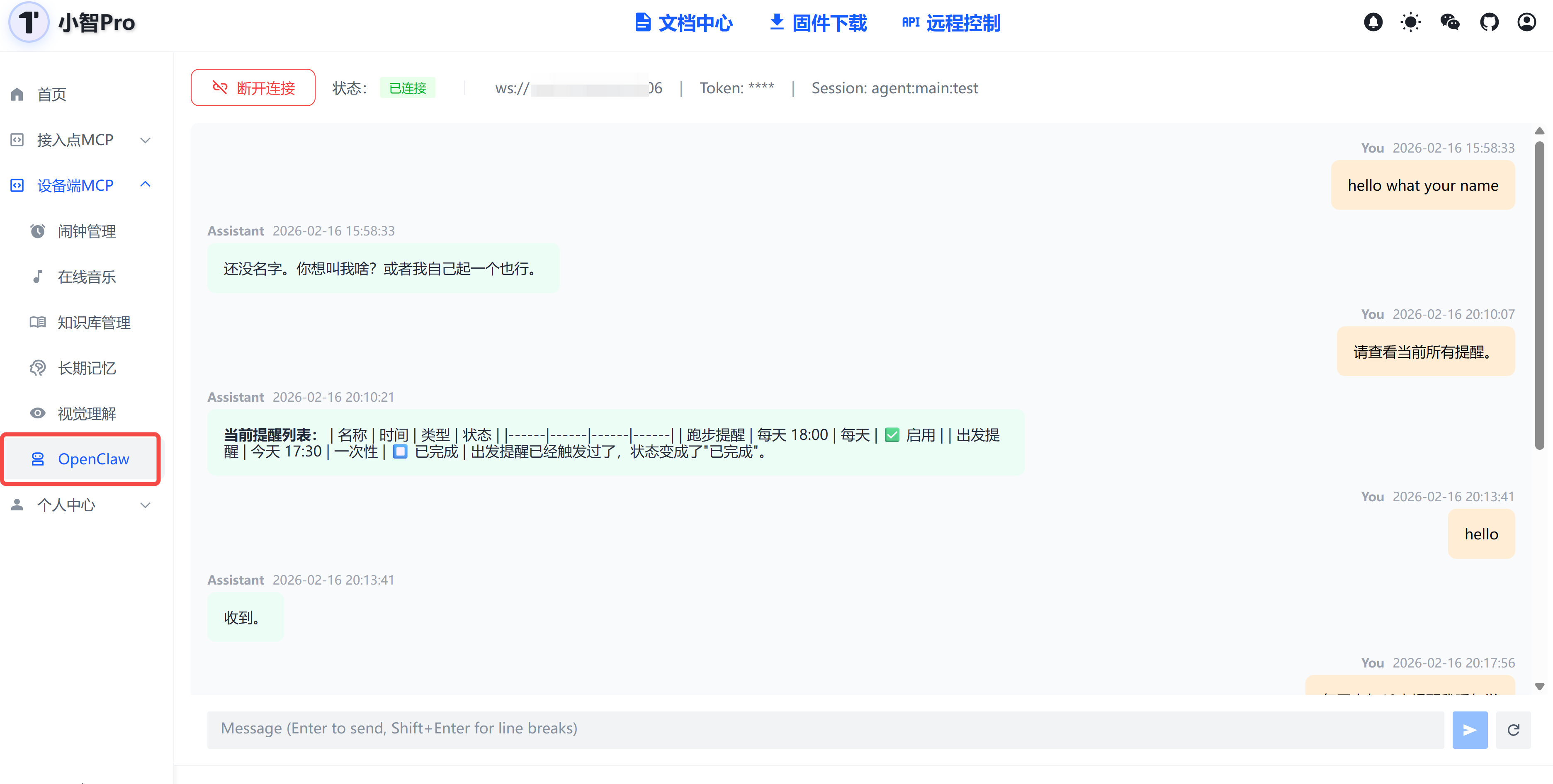Click the 小智Pro logo icon
The image size is (1553, 784).
(28, 23)
